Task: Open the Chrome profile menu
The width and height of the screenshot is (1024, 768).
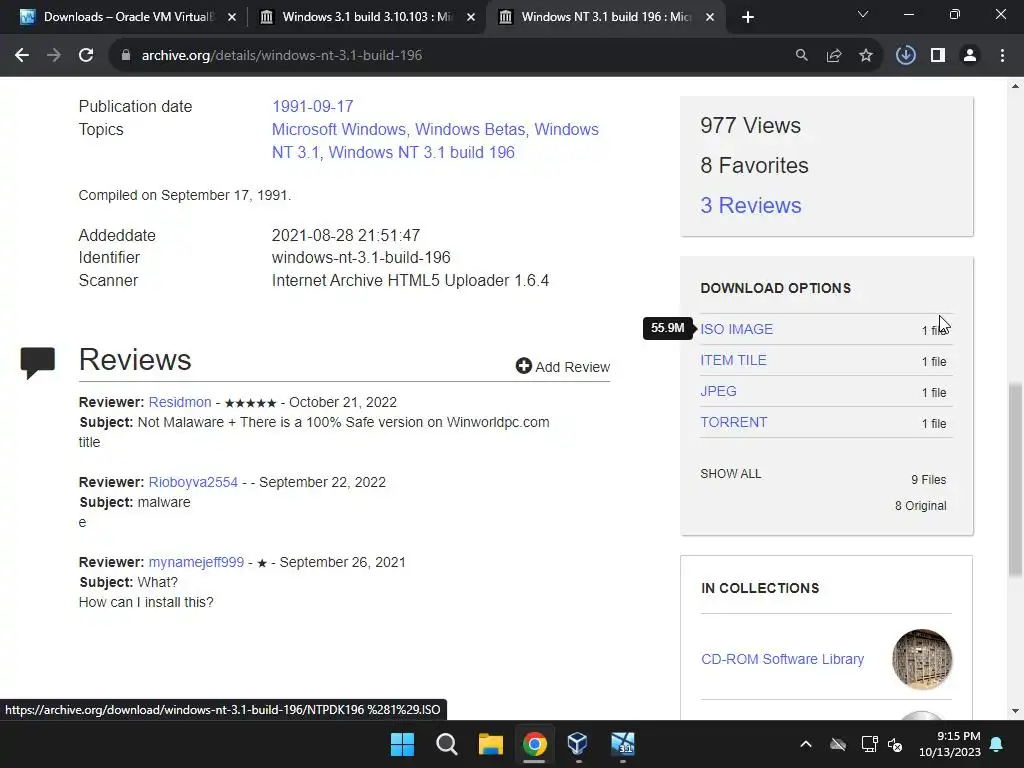Action: (x=970, y=56)
